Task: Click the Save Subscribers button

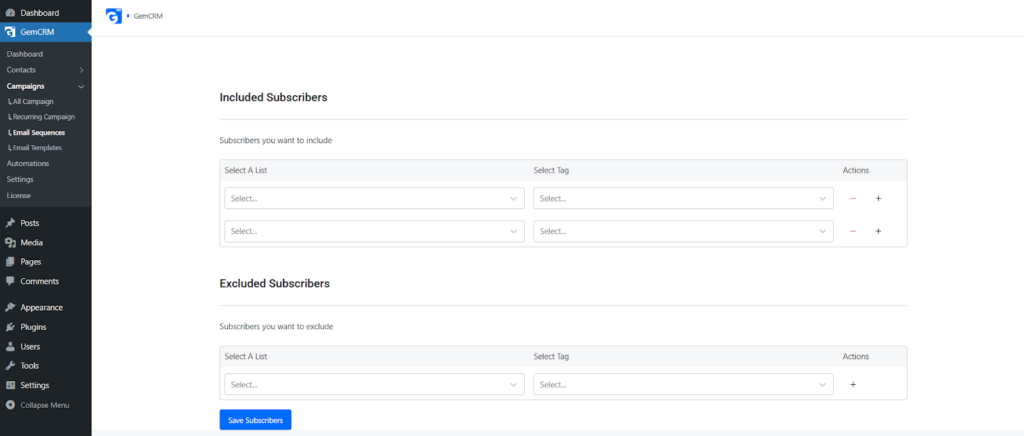Action: 255,420
